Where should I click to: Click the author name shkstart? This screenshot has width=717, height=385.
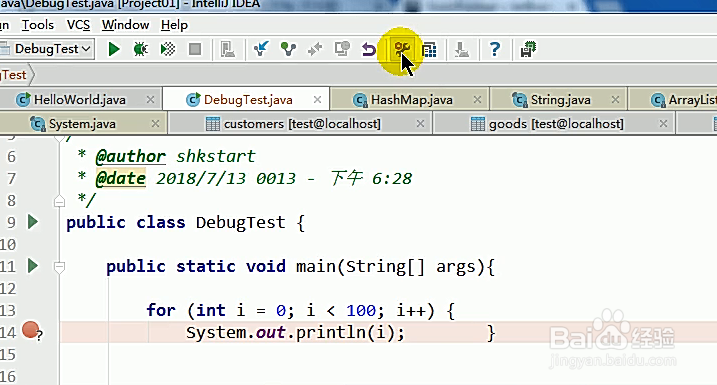(x=215, y=156)
